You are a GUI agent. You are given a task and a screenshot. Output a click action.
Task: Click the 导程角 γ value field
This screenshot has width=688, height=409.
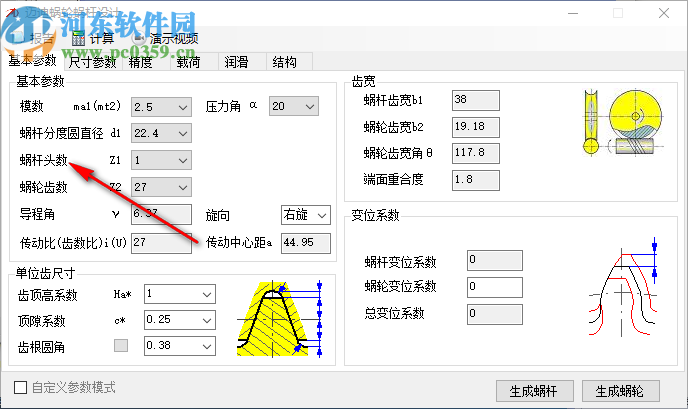tap(161, 215)
